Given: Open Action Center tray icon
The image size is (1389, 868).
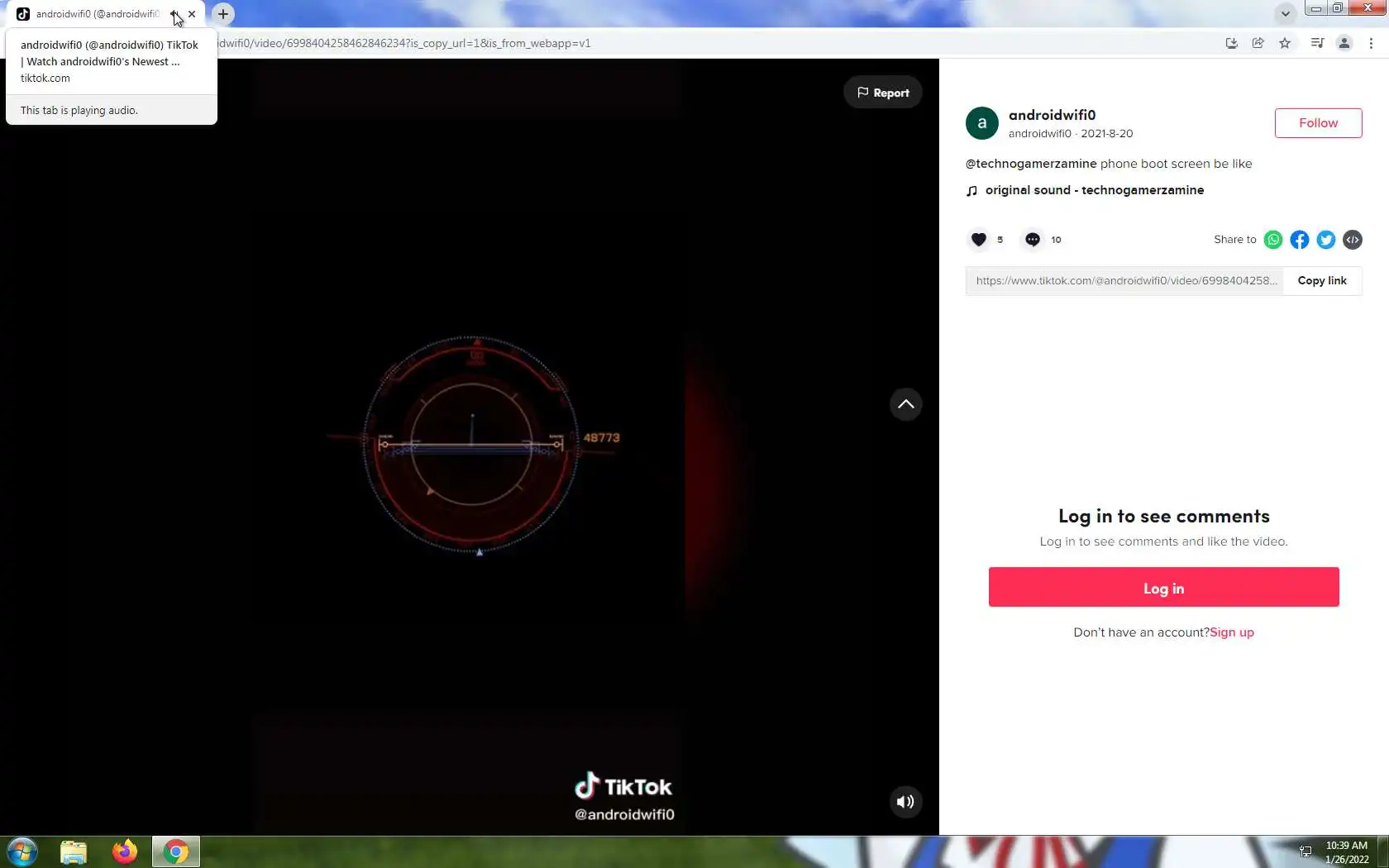Looking at the screenshot, I should pyautogui.click(x=1305, y=852).
